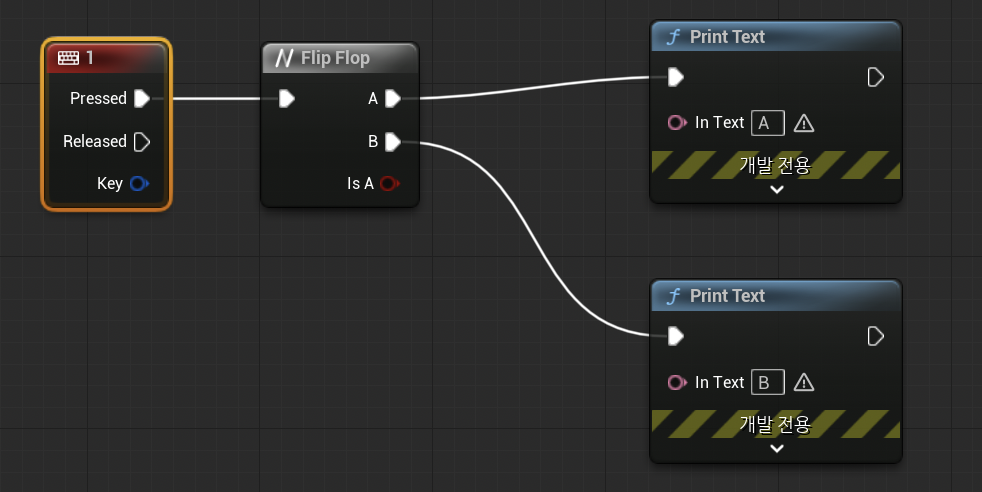Click the In Text pin of the Print Text A node

[677, 122]
